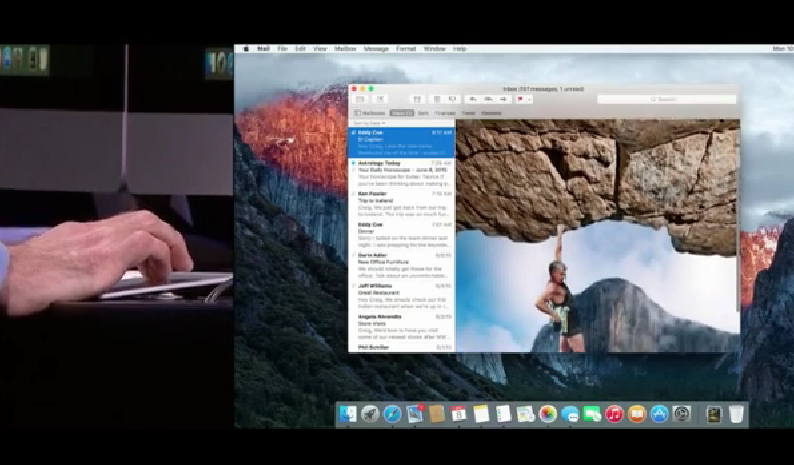Open the File menu
Screen dimensions: 794x465
coord(283,49)
